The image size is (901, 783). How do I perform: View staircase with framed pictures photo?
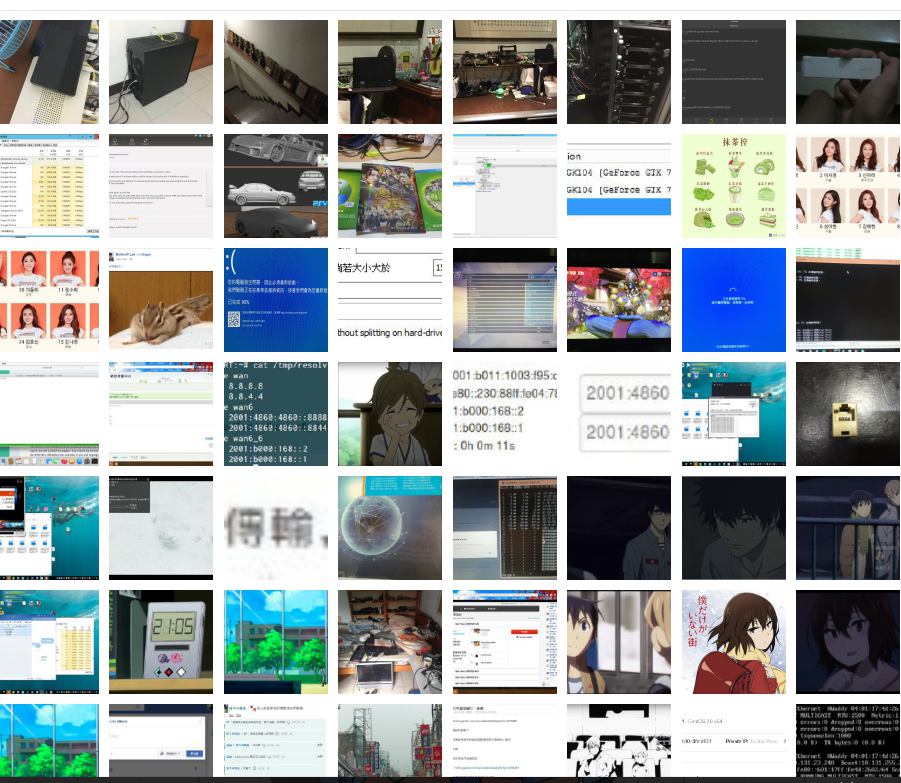[276, 72]
